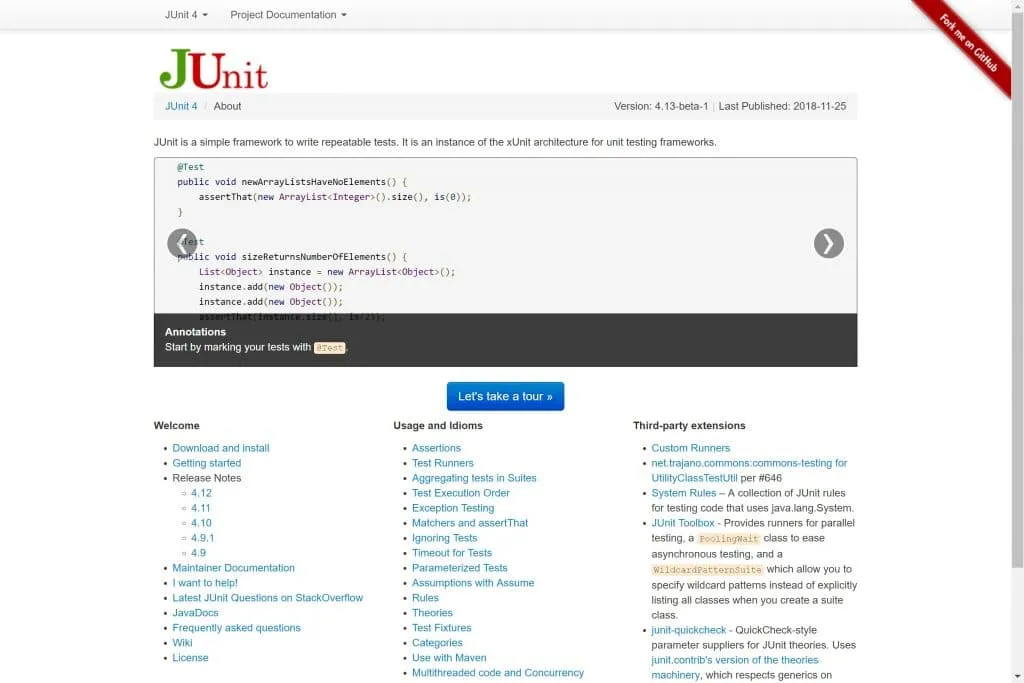Open Use with Maven link
The height and width of the screenshot is (683, 1024).
point(449,658)
